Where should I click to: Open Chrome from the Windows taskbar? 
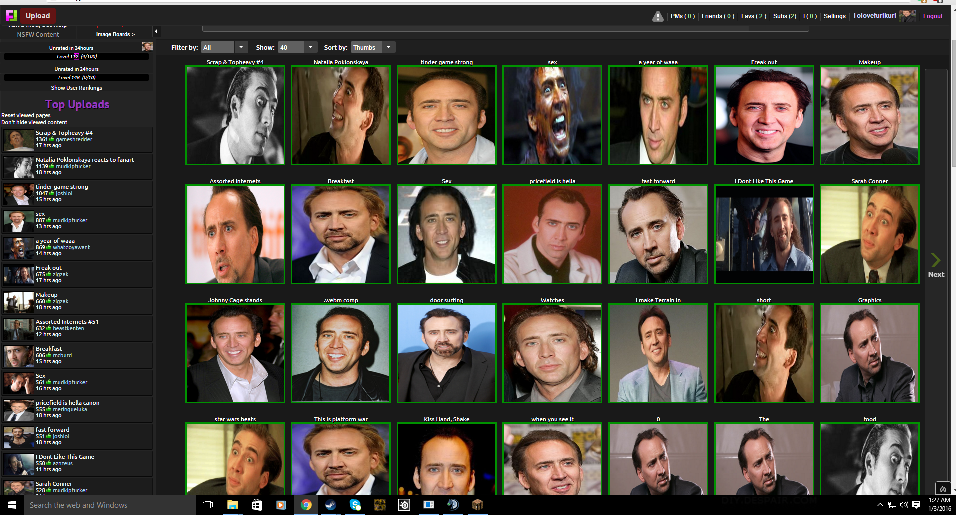[x=306, y=506]
